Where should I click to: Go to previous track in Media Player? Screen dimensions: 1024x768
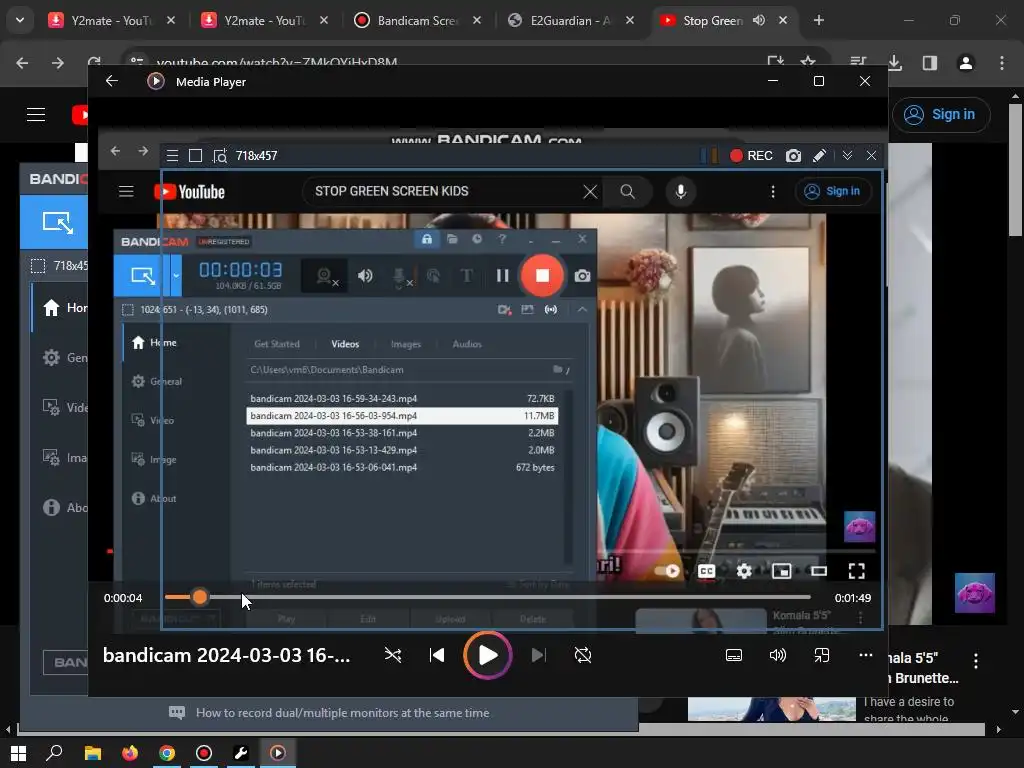click(437, 655)
